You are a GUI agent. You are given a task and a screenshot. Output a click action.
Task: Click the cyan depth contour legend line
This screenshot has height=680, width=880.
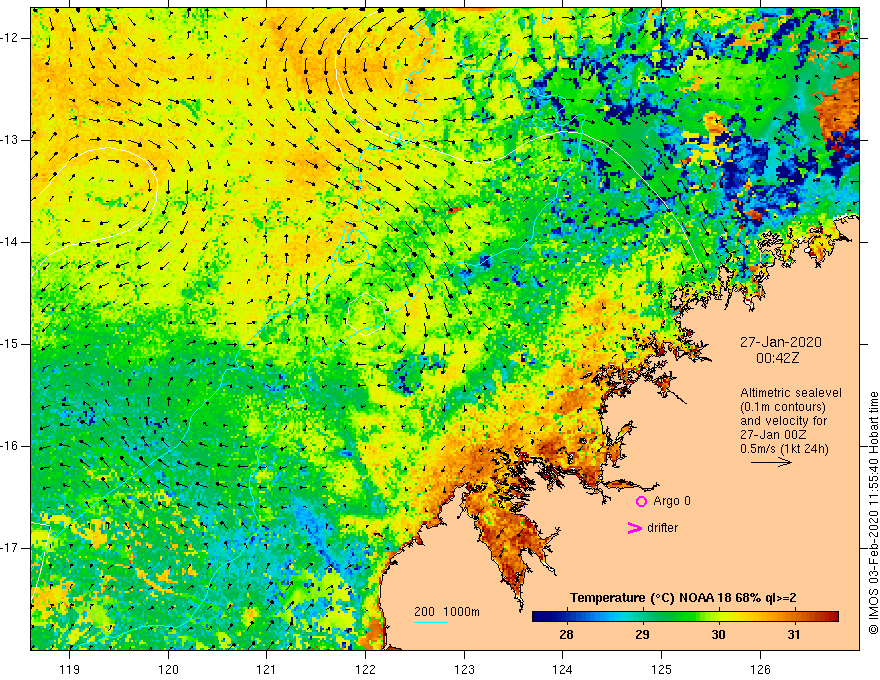click(x=431, y=622)
